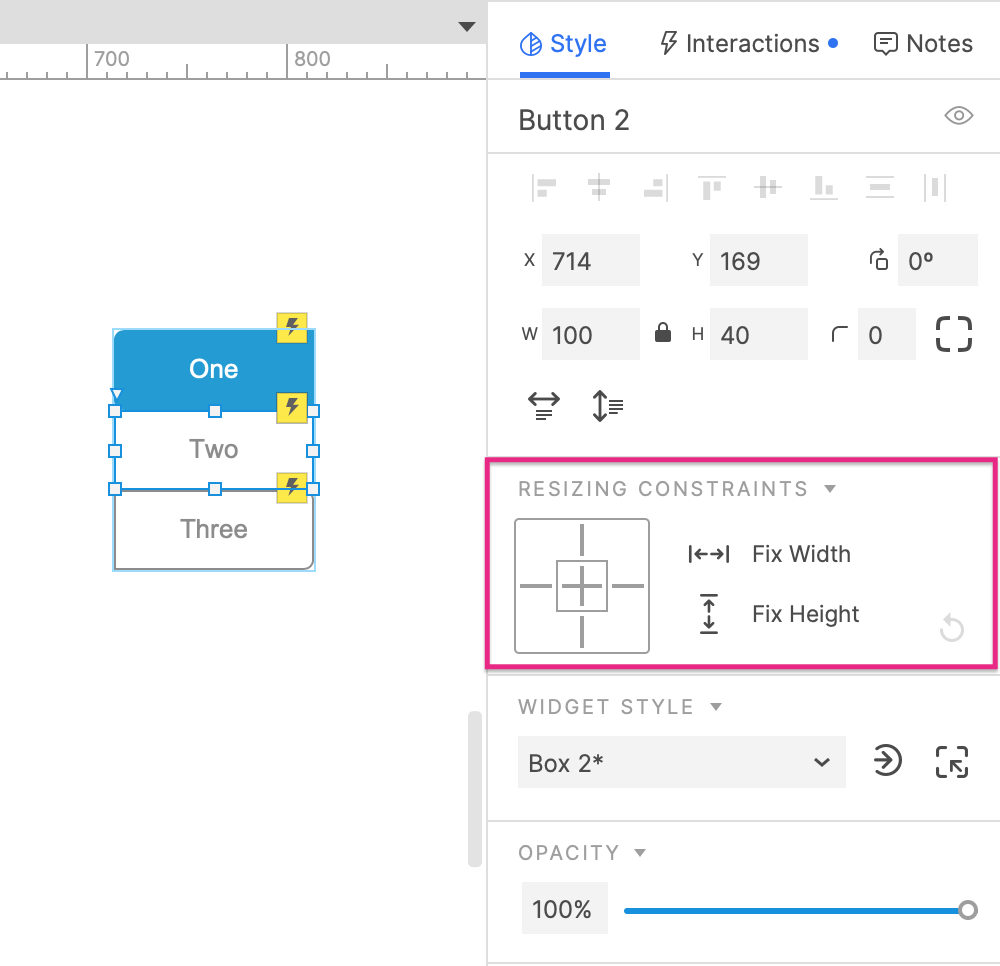Image resolution: width=1000 pixels, height=966 pixels.
Task: Select the Two button on the canvas
Action: pos(213,448)
